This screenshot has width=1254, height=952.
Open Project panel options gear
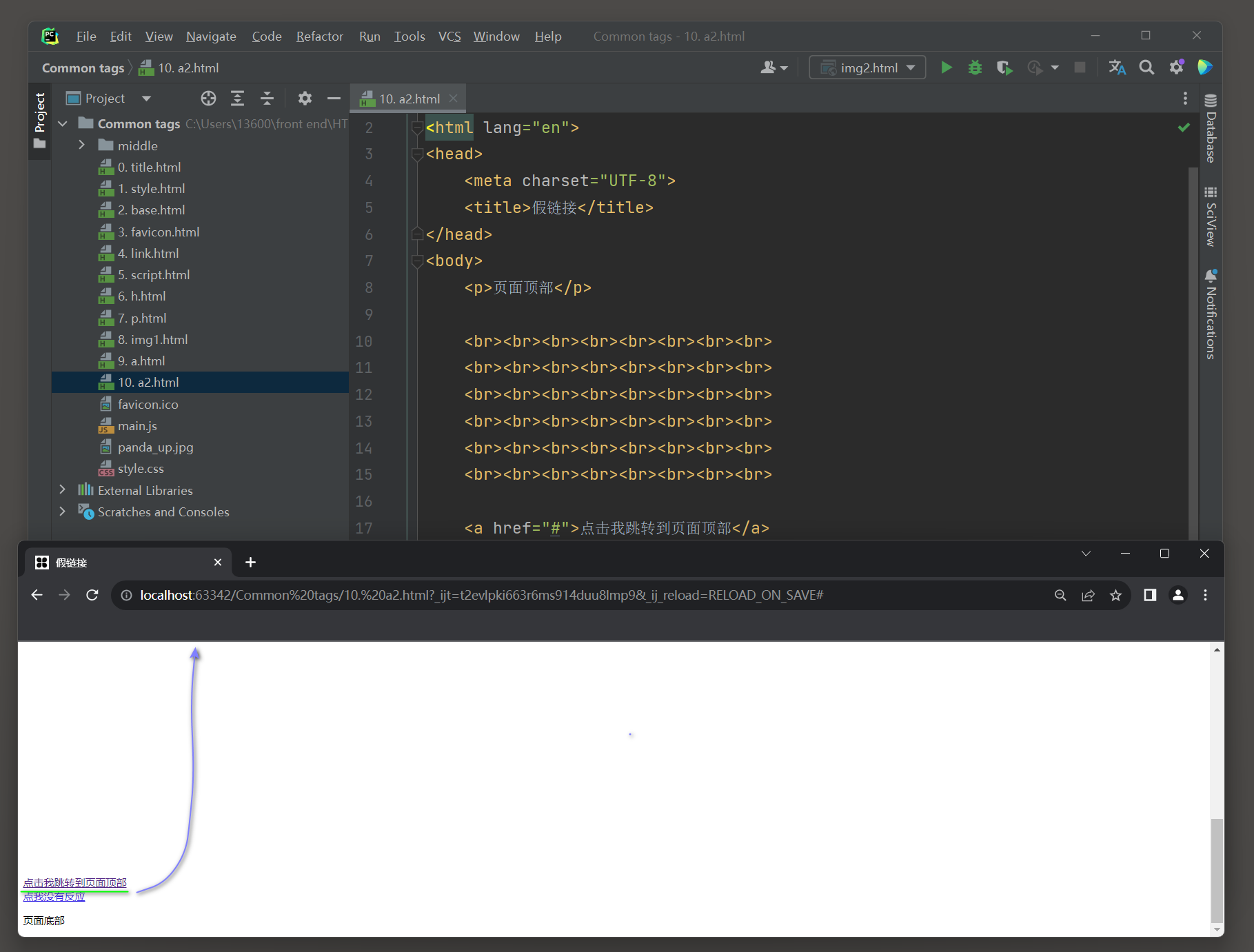305,99
